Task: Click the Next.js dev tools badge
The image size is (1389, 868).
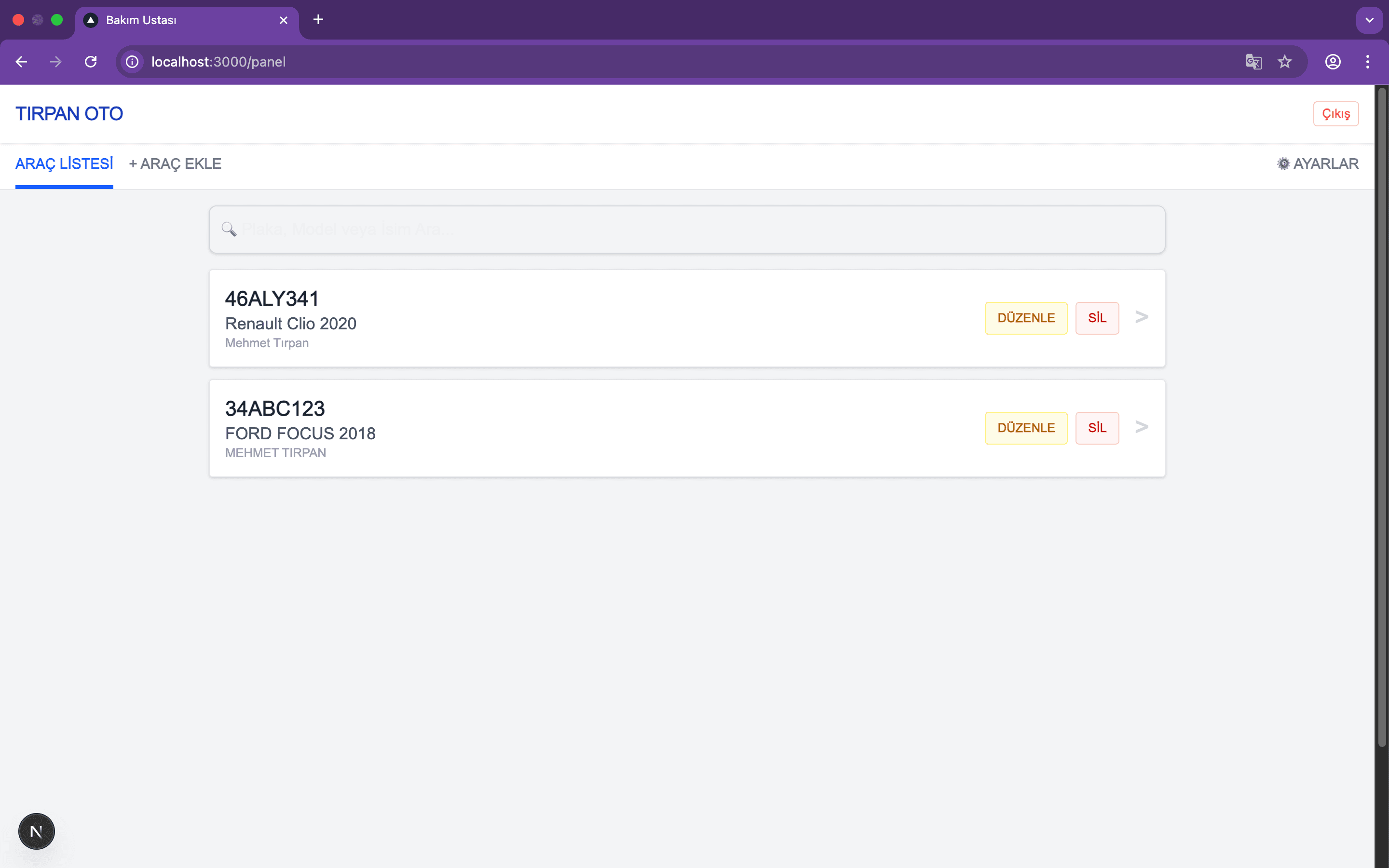Action: [x=36, y=831]
